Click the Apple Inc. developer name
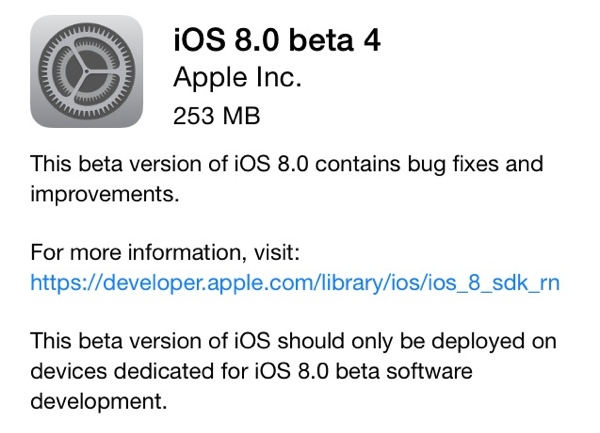 [237, 78]
